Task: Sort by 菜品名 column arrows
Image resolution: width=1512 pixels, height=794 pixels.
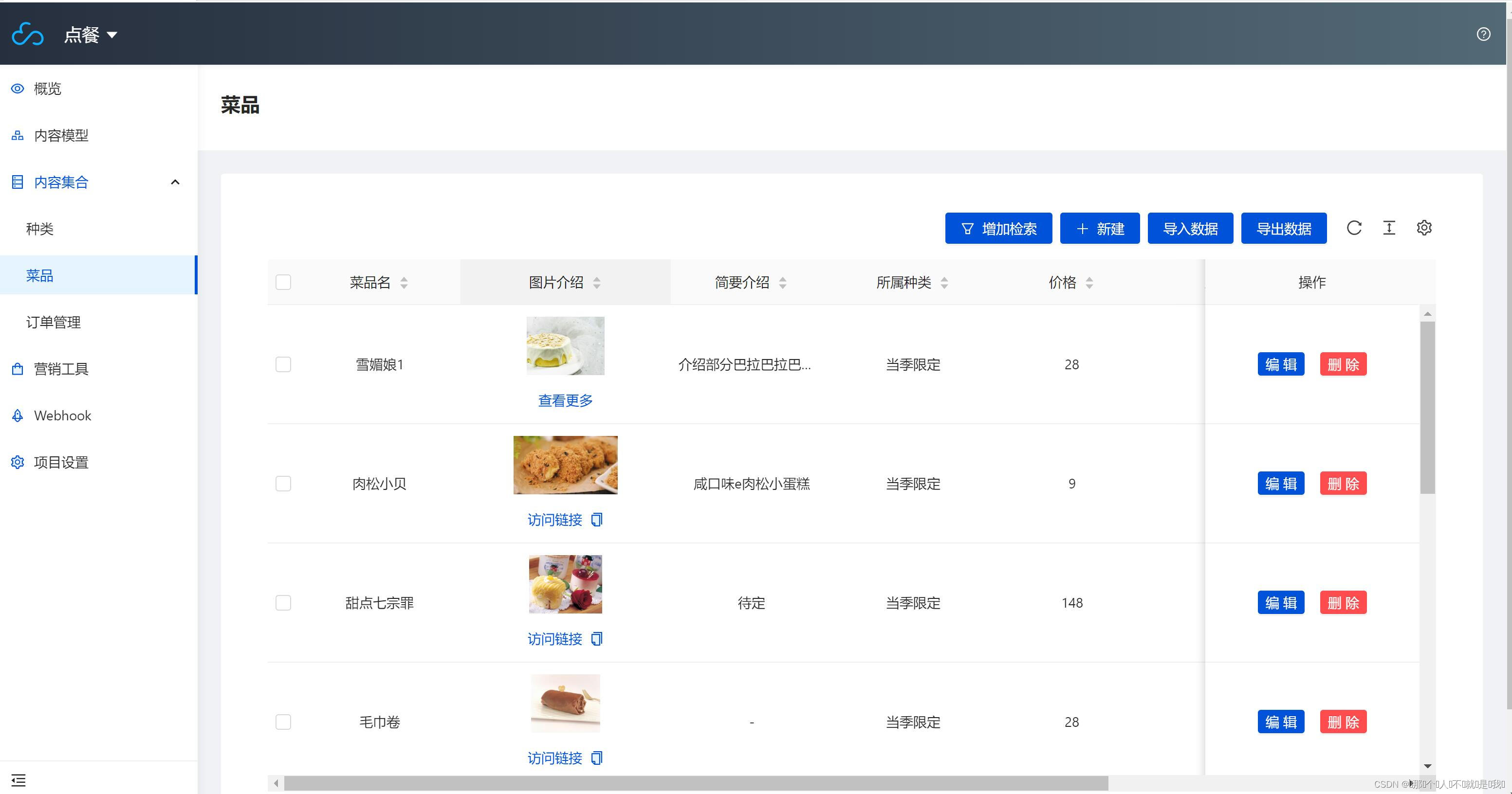Action: (404, 283)
